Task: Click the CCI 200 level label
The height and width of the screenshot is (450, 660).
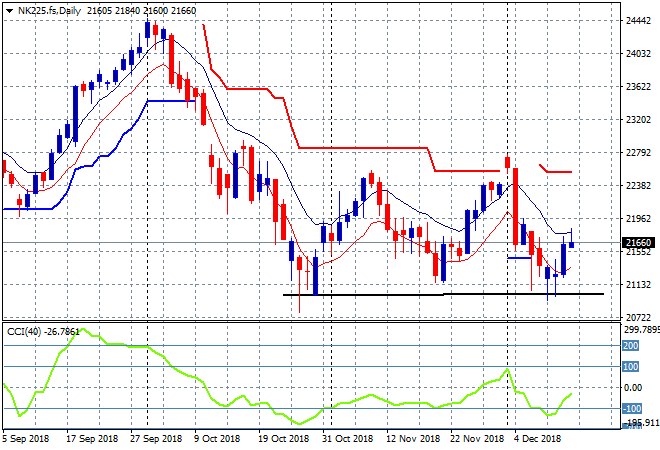Action: pos(631,346)
